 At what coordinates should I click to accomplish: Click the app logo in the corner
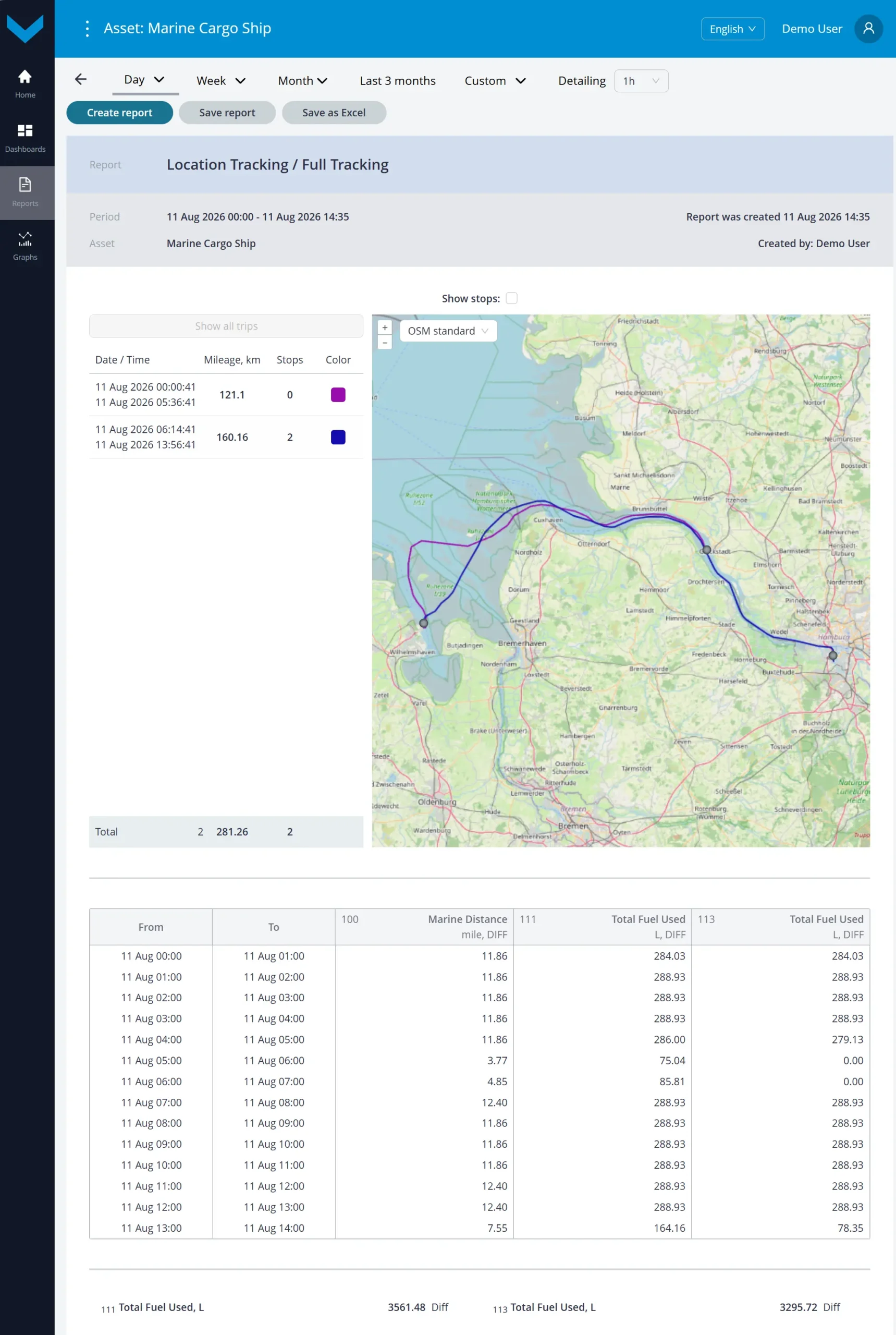(x=25, y=28)
